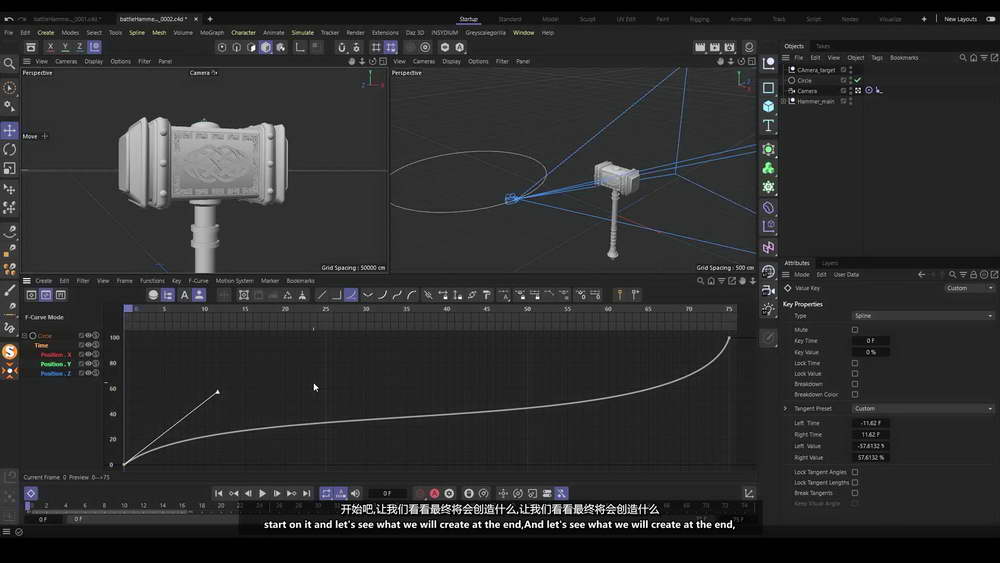Open the Cameras menu in left viewport
The width and height of the screenshot is (1000, 563).
coord(66,61)
